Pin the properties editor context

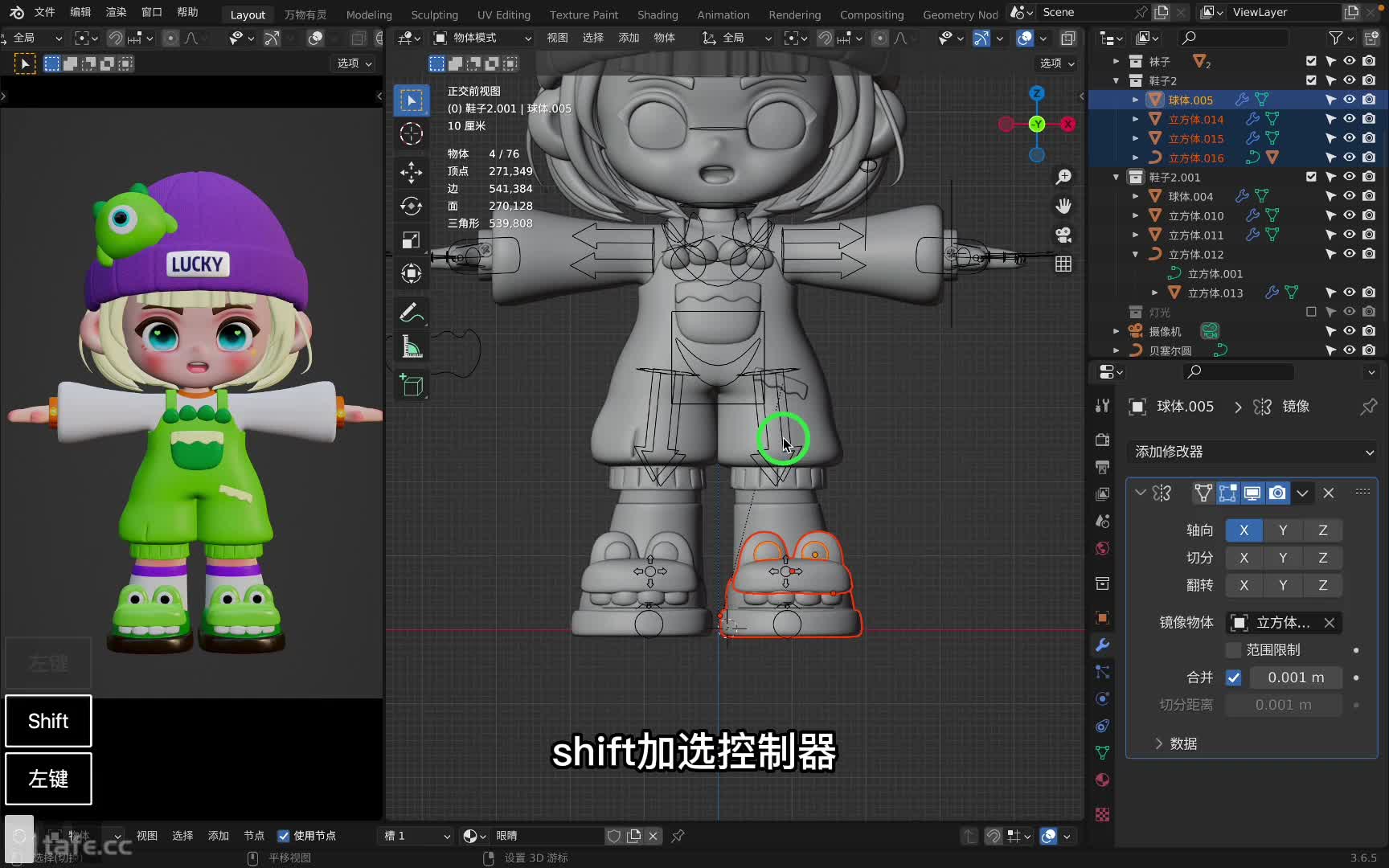(1367, 407)
